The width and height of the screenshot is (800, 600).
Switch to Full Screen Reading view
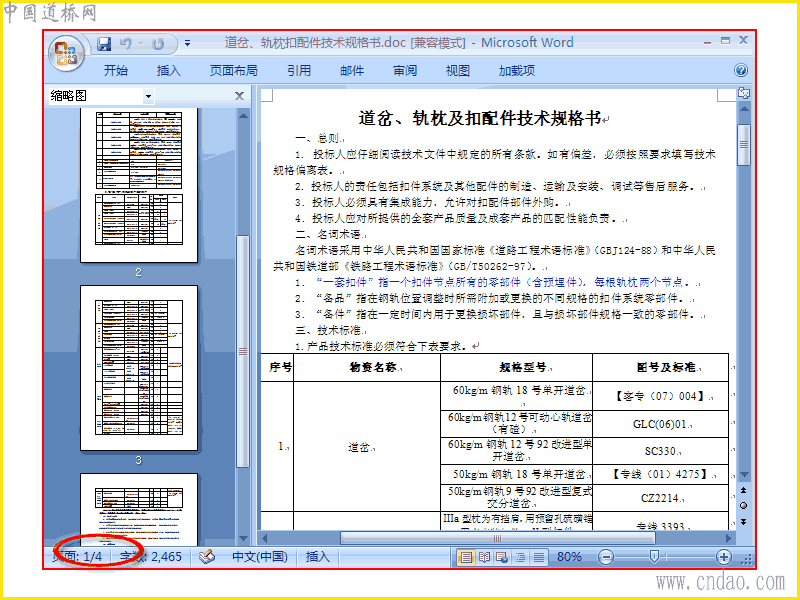tap(484, 557)
